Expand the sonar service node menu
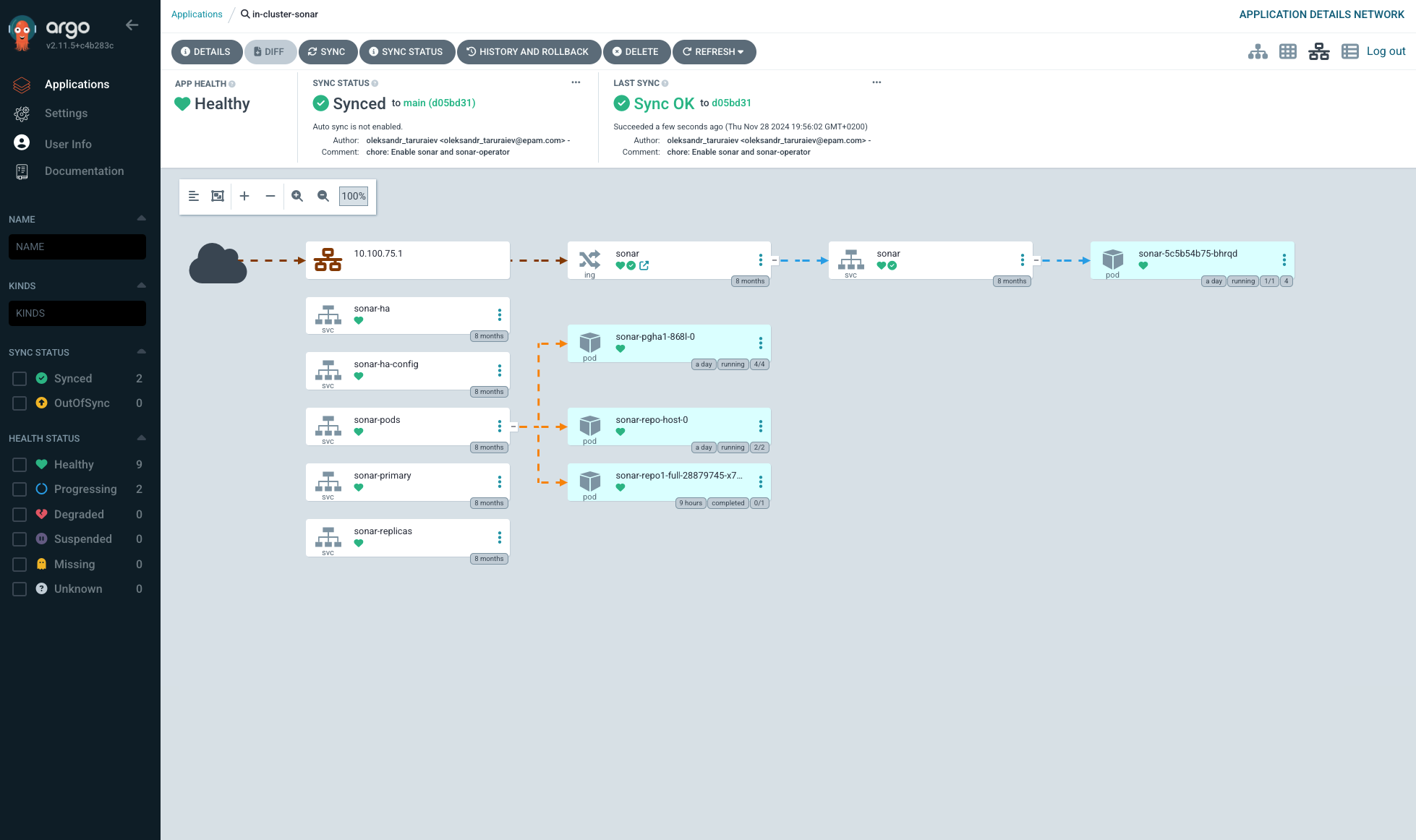1416x840 pixels. click(1023, 260)
